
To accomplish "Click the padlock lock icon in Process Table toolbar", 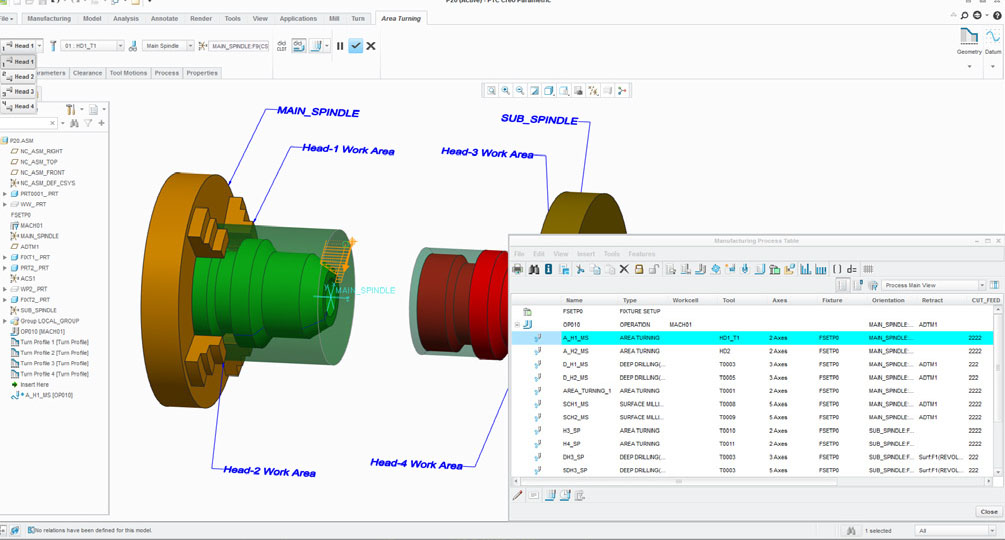I will pyautogui.click(x=639, y=269).
